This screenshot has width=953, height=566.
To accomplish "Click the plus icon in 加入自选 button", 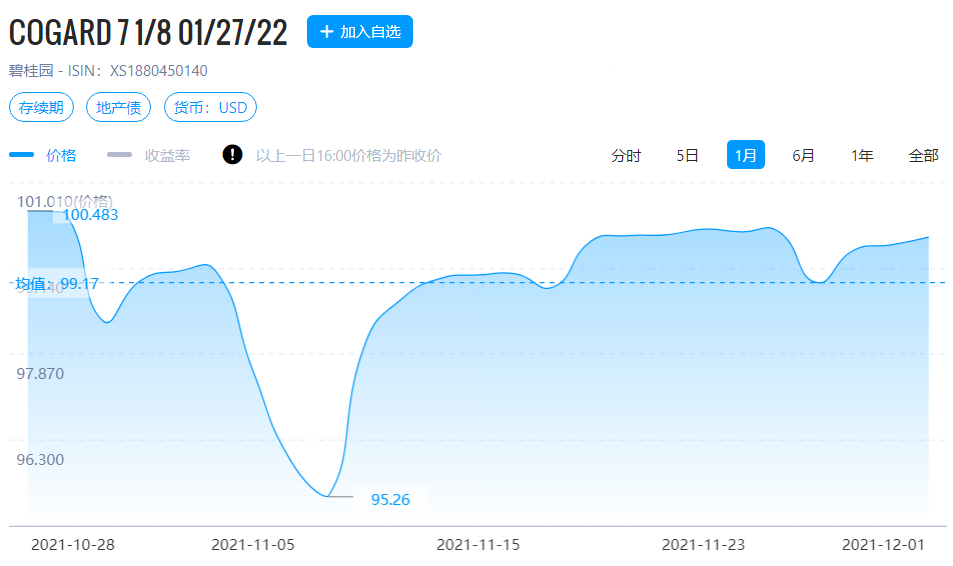I will [x=326, y=32].
